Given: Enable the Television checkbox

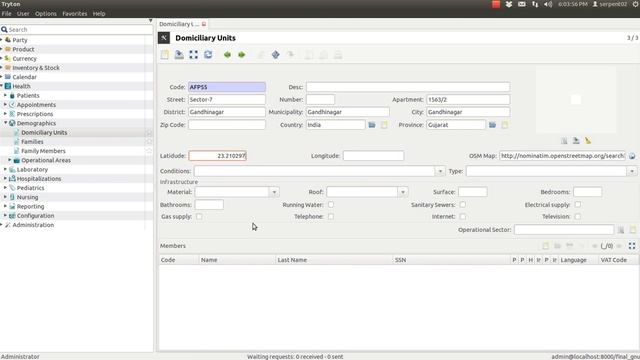Looking at the screenshot, I should tap(578, 216).
